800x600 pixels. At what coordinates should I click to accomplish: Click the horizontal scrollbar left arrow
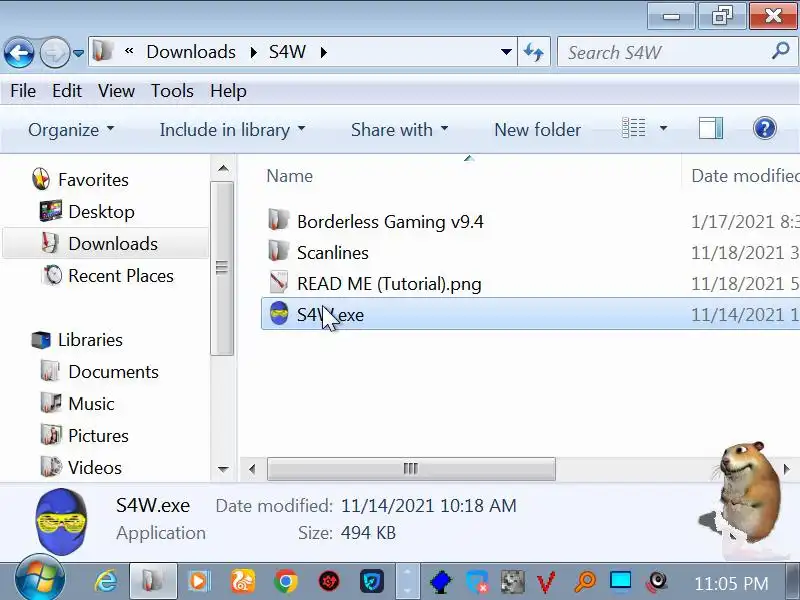click(252, 469)
